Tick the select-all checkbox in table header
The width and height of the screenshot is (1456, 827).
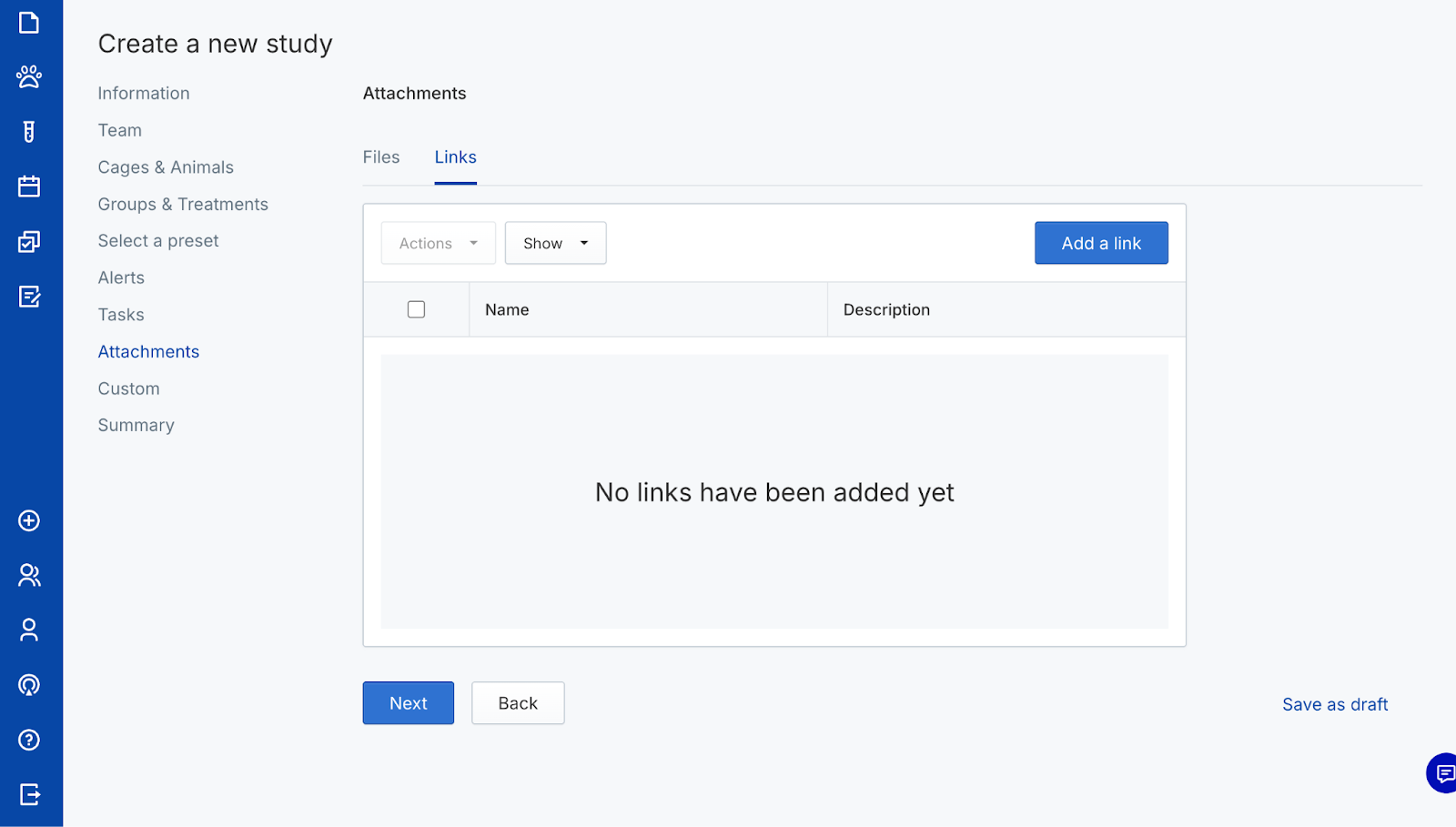coord(416,309)
